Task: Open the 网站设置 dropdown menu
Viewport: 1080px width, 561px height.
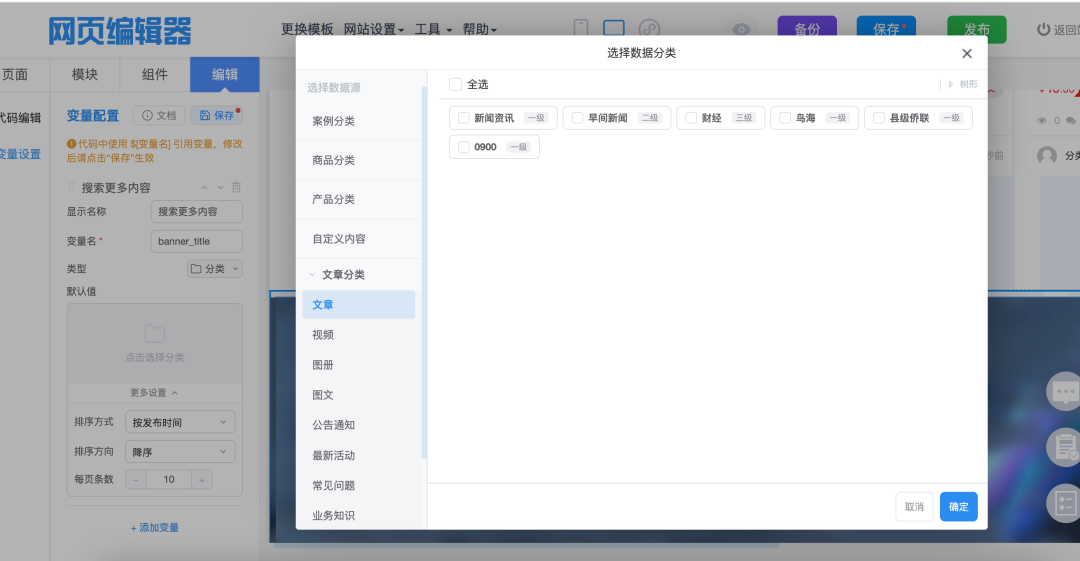Action: pos(374,29)
